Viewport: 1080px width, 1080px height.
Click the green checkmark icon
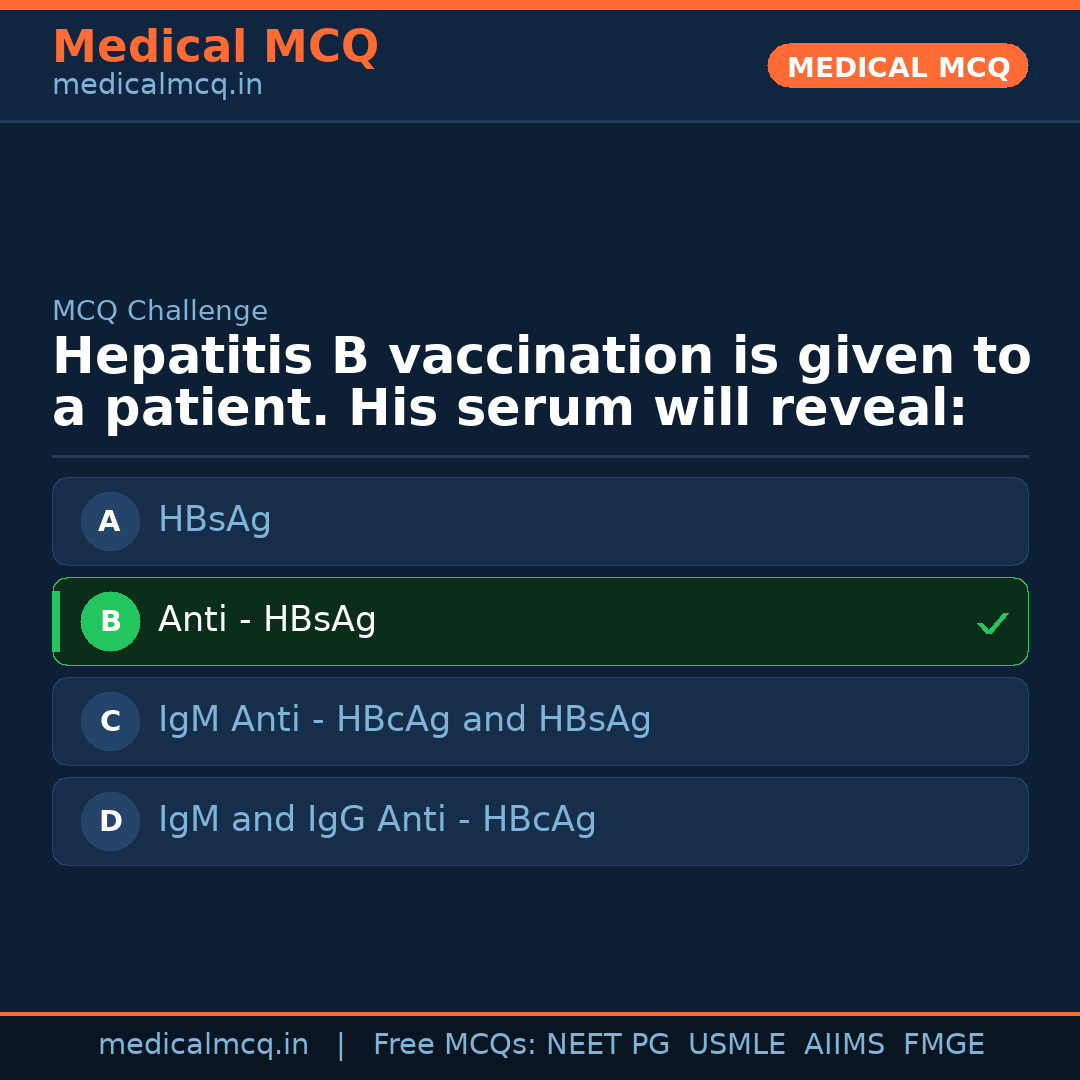pos(992,623)
